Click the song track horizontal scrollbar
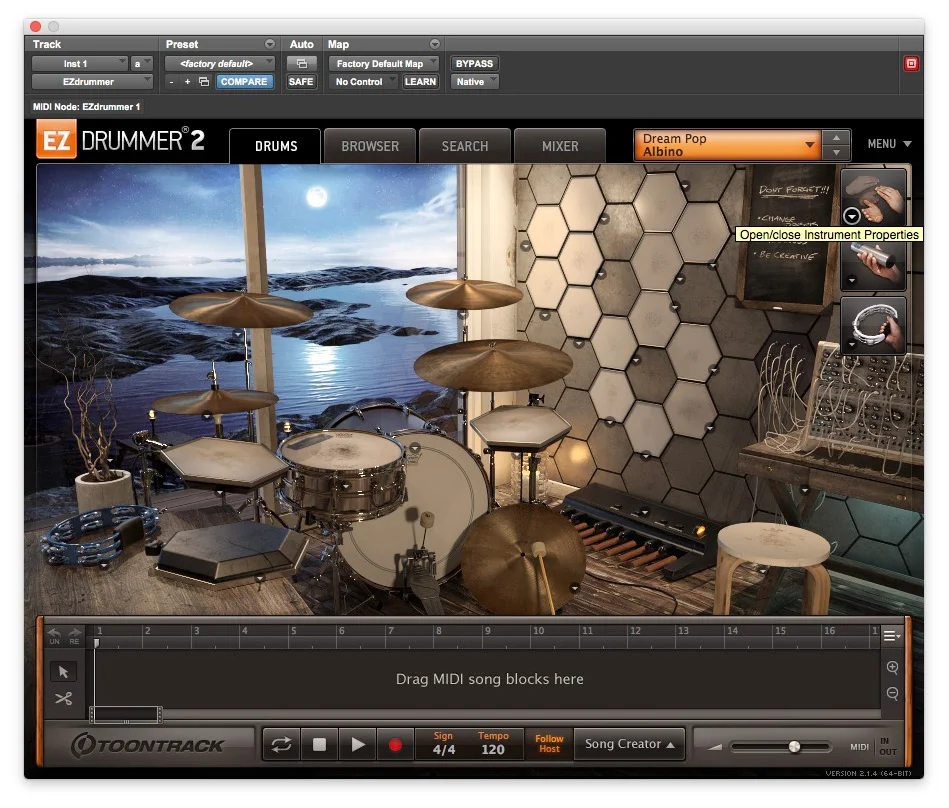The width and height of the screenshot is (949, 808). coord(126,715)
